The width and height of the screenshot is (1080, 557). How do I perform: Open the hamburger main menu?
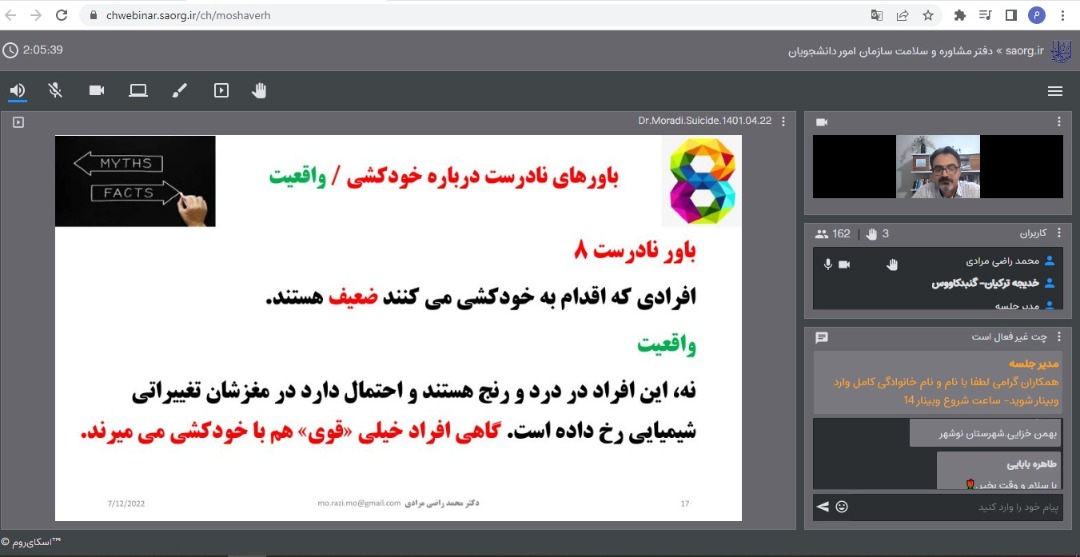pos(1054,91)
